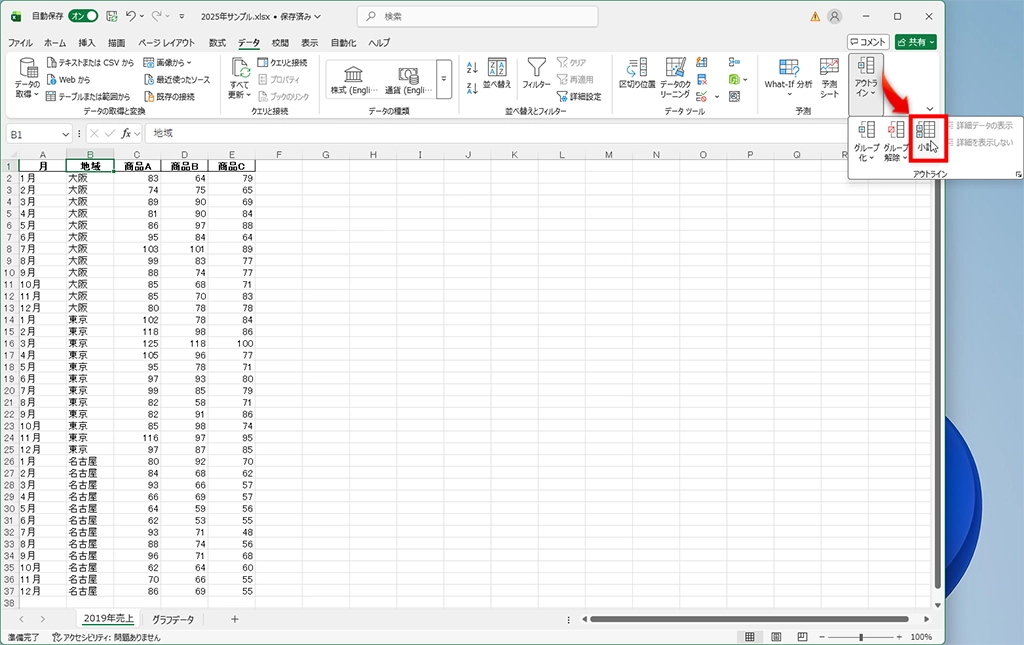The height and width of the screenshot is (645, 1024).
Task: Click the 検索 search box in title bar
Action: [x=477, y=16]
